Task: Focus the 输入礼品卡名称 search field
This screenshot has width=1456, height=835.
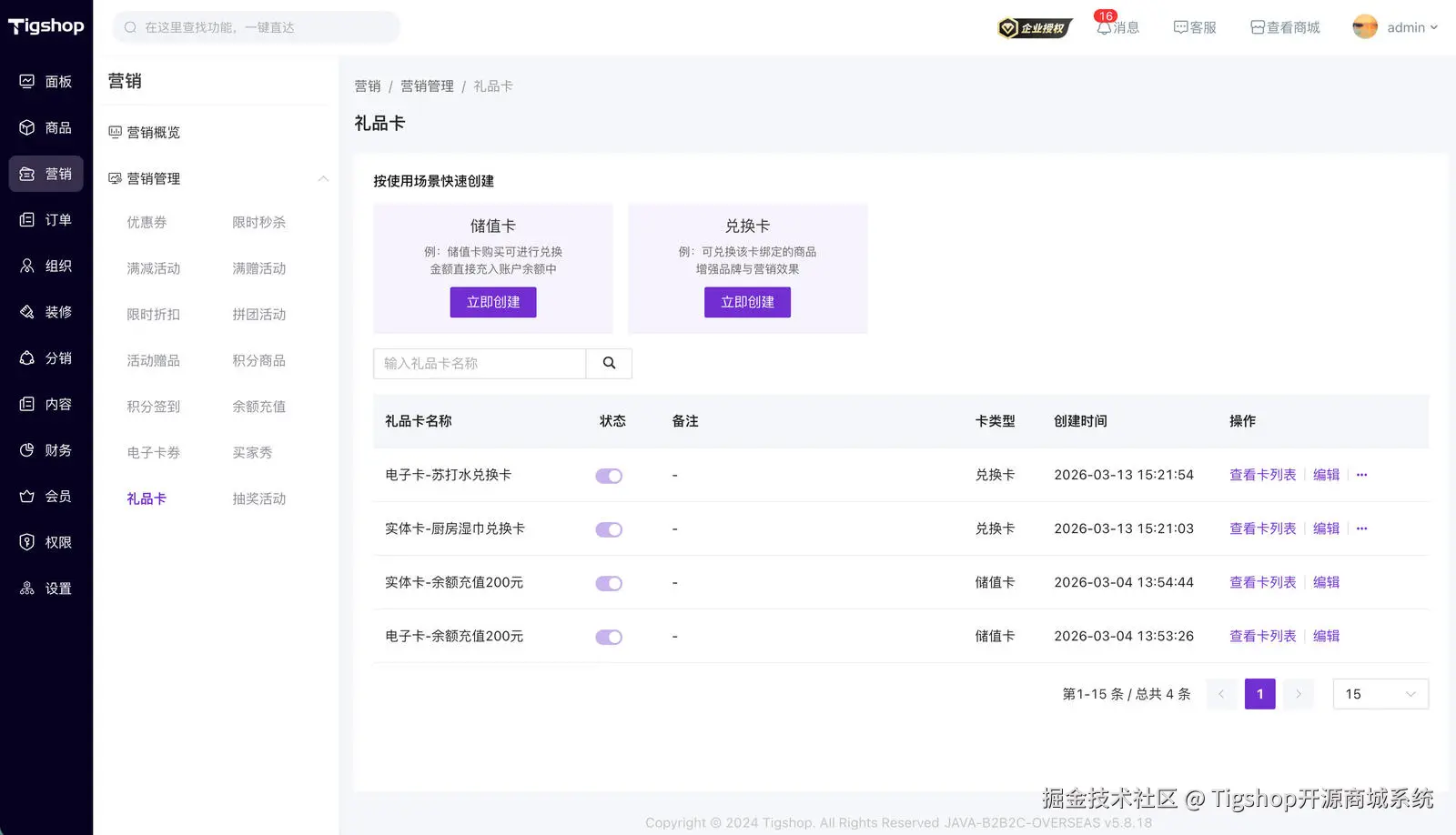Action: click(x=480, y=363)
